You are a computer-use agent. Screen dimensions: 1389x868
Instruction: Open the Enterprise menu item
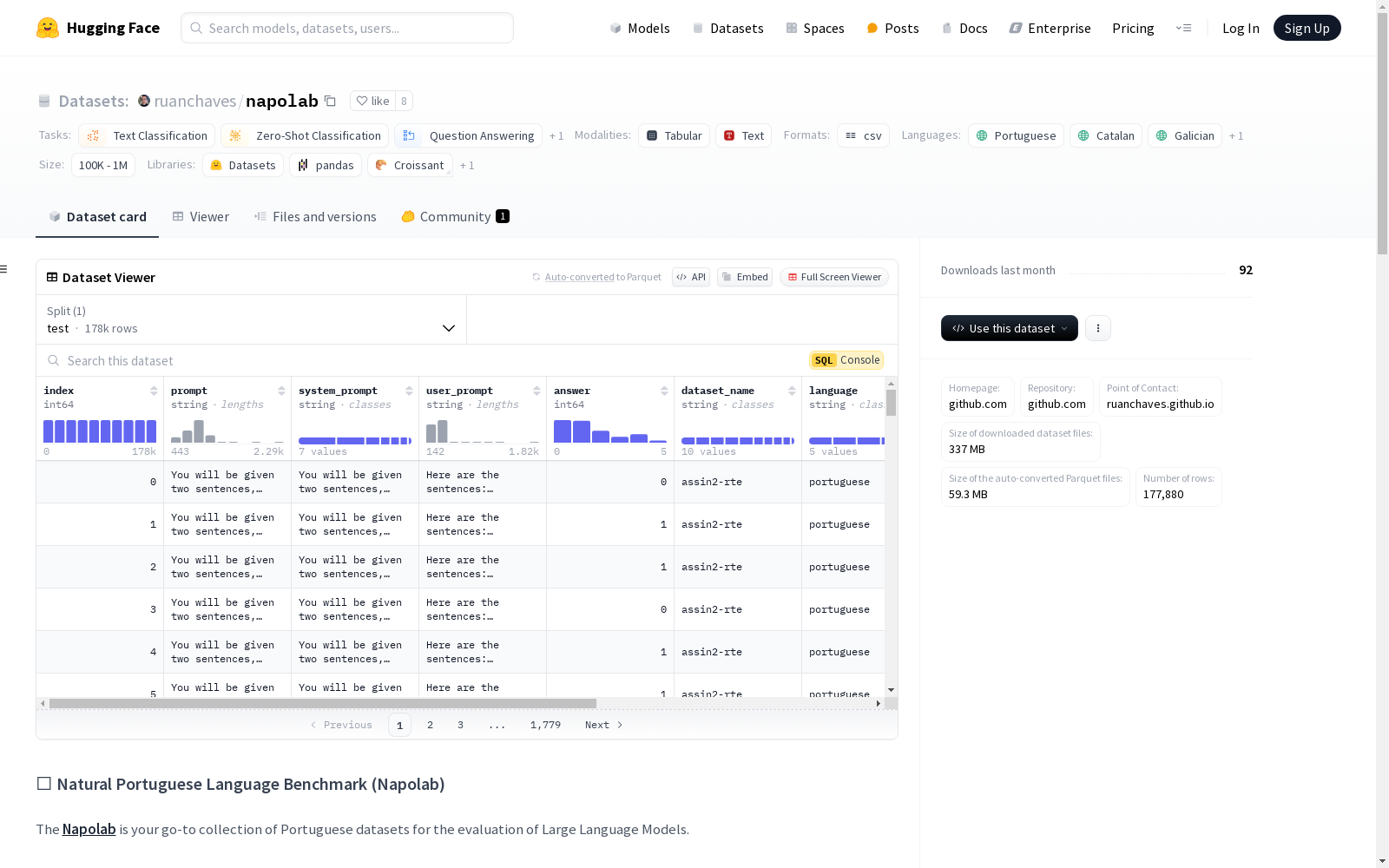[1050, 28]
